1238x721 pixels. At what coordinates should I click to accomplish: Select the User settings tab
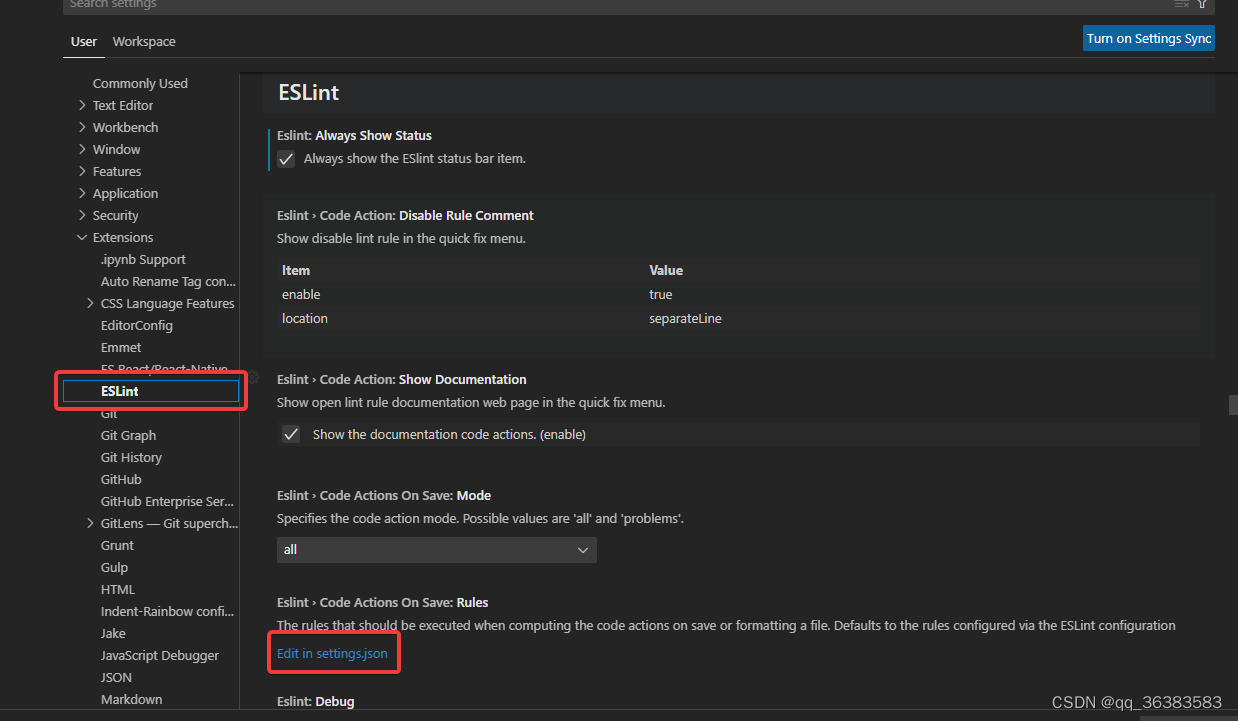(x=83, y=41)
